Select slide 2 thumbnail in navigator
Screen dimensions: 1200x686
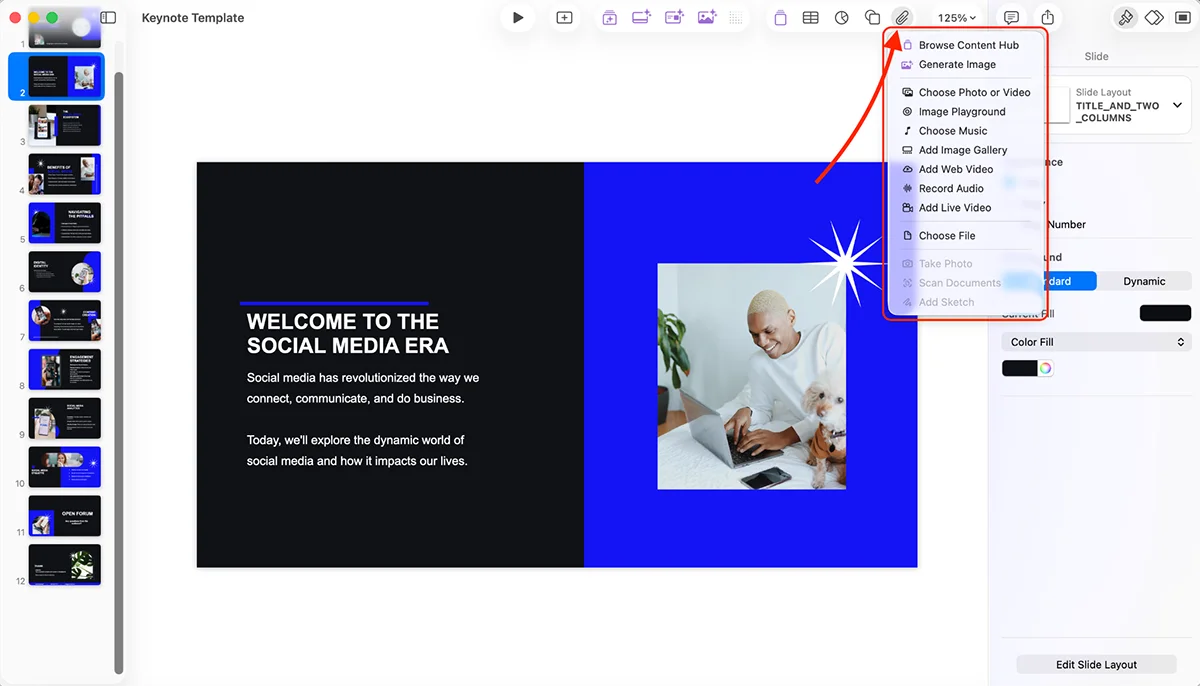coord(65,75)
